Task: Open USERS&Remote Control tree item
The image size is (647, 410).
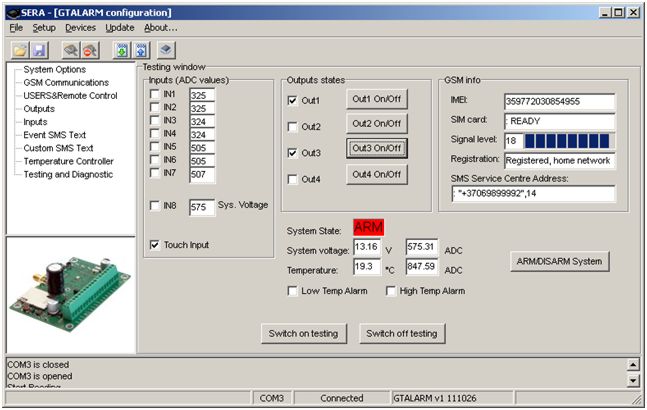Action: 70,96
